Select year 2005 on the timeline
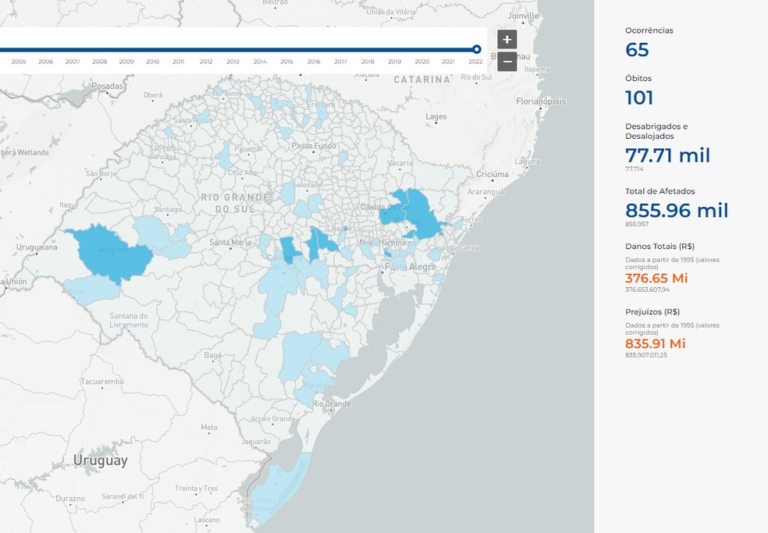The height and width of the screenshot is (533, 768). click(x=19, y=62)
